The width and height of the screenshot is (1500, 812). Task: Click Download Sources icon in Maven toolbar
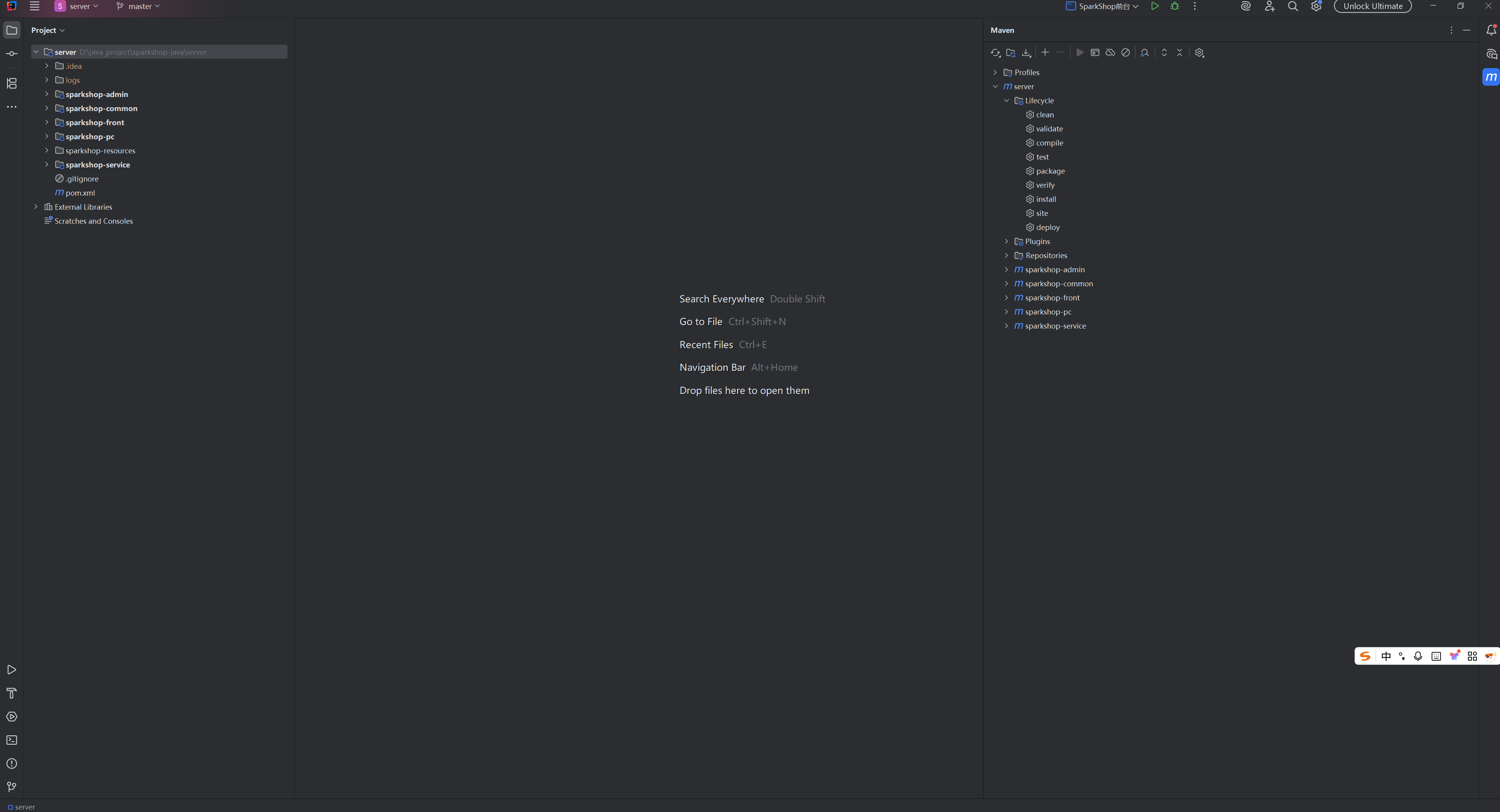tap(1026, 52)
